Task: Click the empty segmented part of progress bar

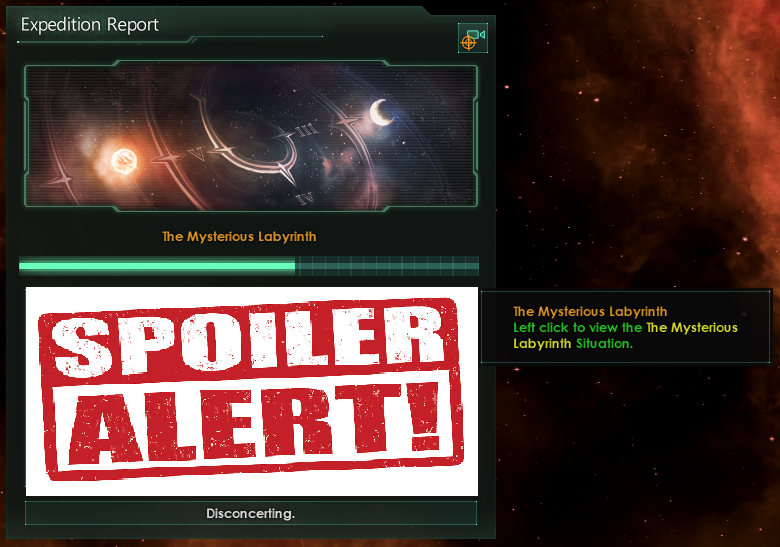Action: point(387,266)
